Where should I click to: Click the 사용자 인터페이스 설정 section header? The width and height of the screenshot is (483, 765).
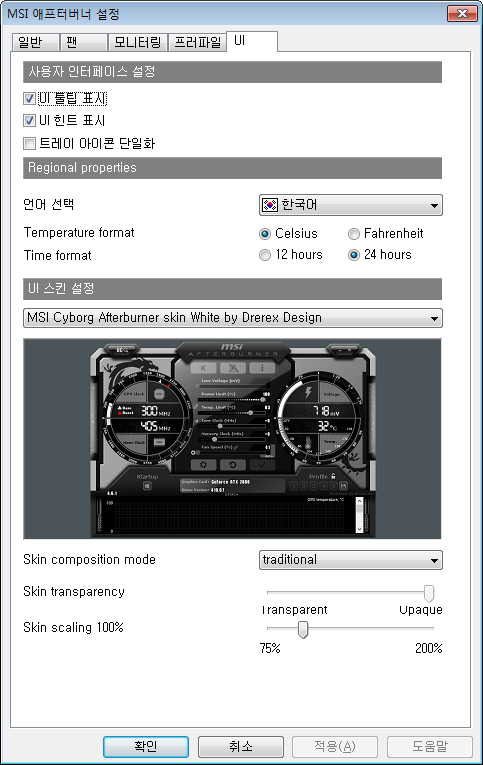click(232, 72)
